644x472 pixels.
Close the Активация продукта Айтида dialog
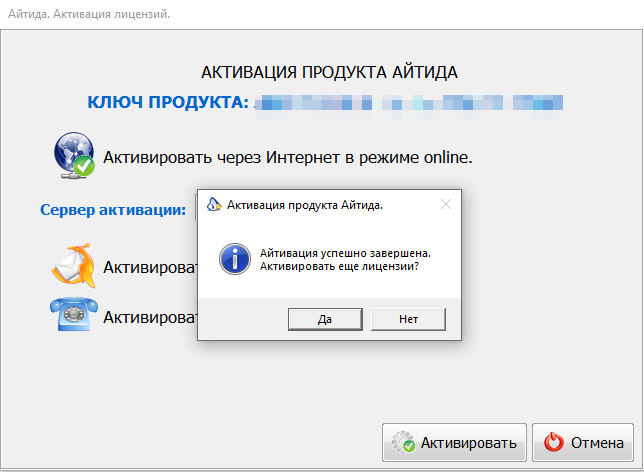pyautogui.click(x=446, y=204)
